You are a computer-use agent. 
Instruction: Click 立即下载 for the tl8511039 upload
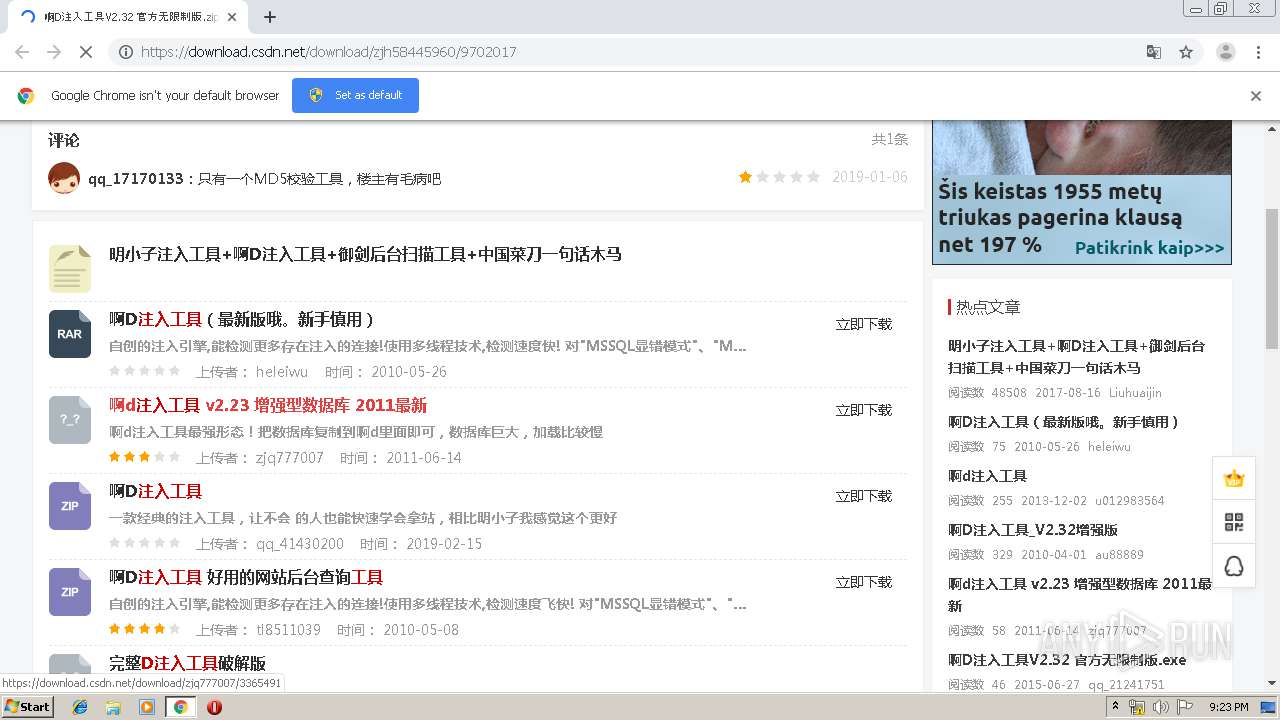coord(864,582)
